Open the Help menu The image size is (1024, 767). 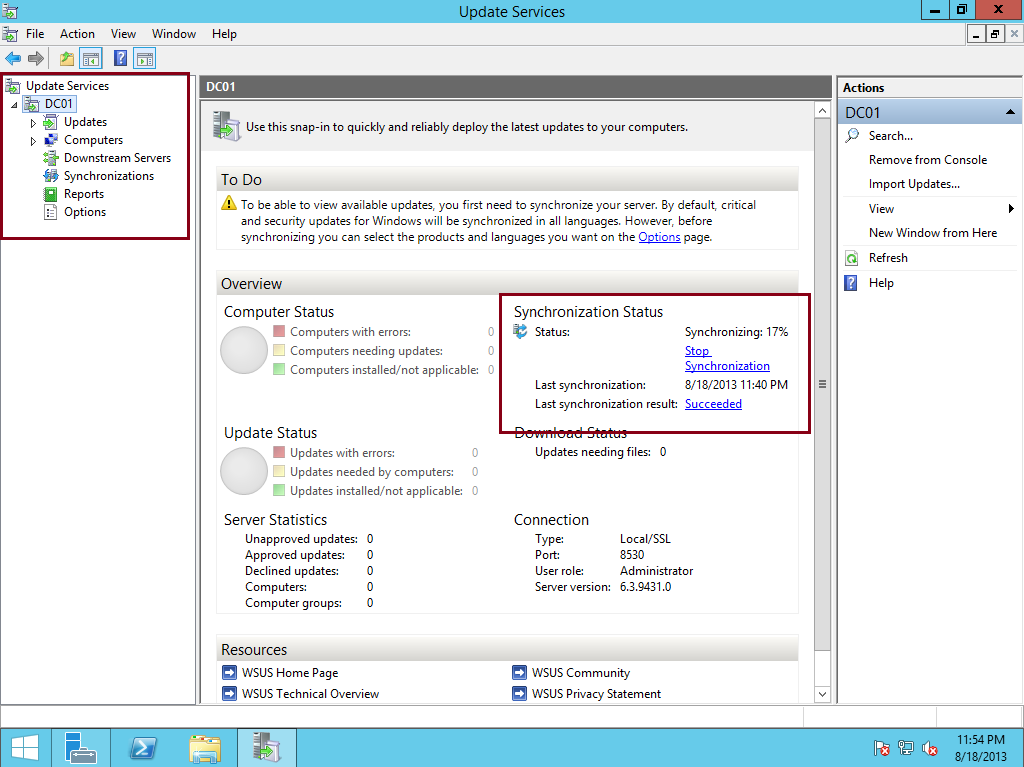click(224, 34)
